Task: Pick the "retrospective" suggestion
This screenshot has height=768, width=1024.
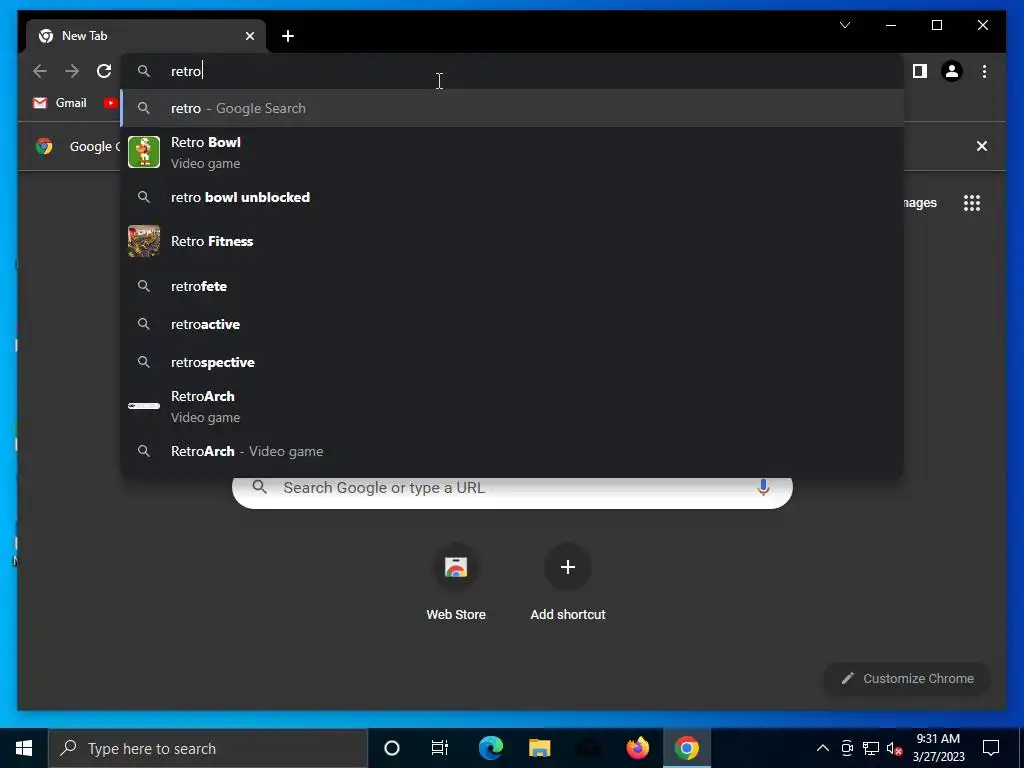Action: click(x=513, y=362)
